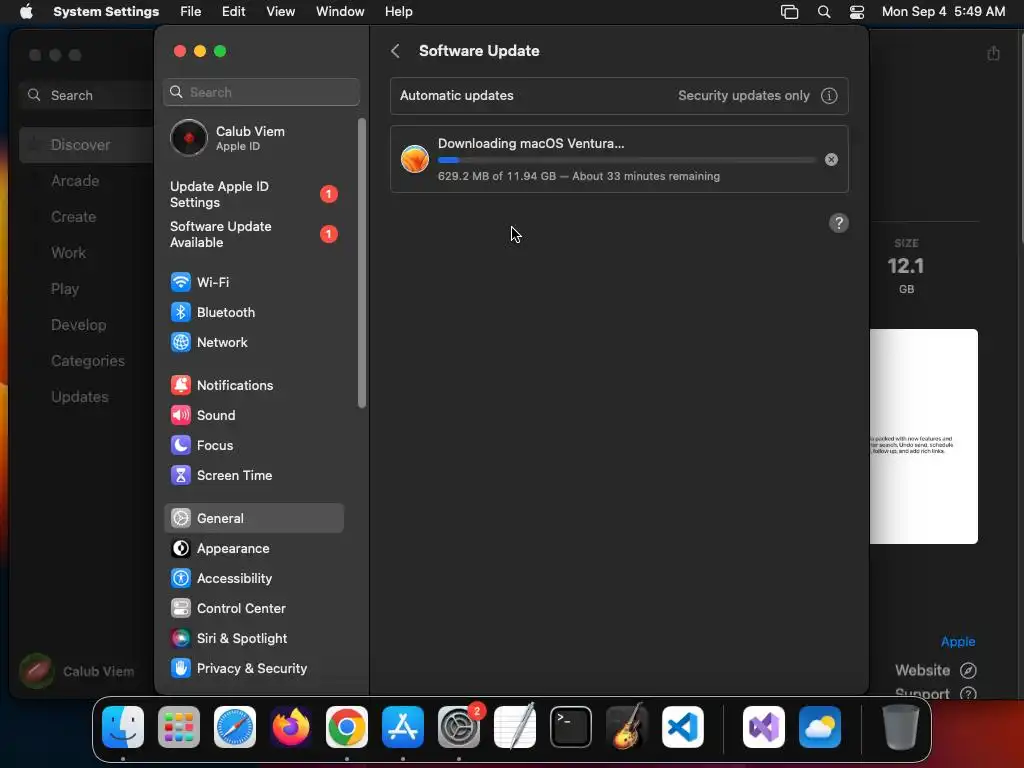Open Weather app from the Dock
Screen dimensions: 1024x768
point(820,727)
